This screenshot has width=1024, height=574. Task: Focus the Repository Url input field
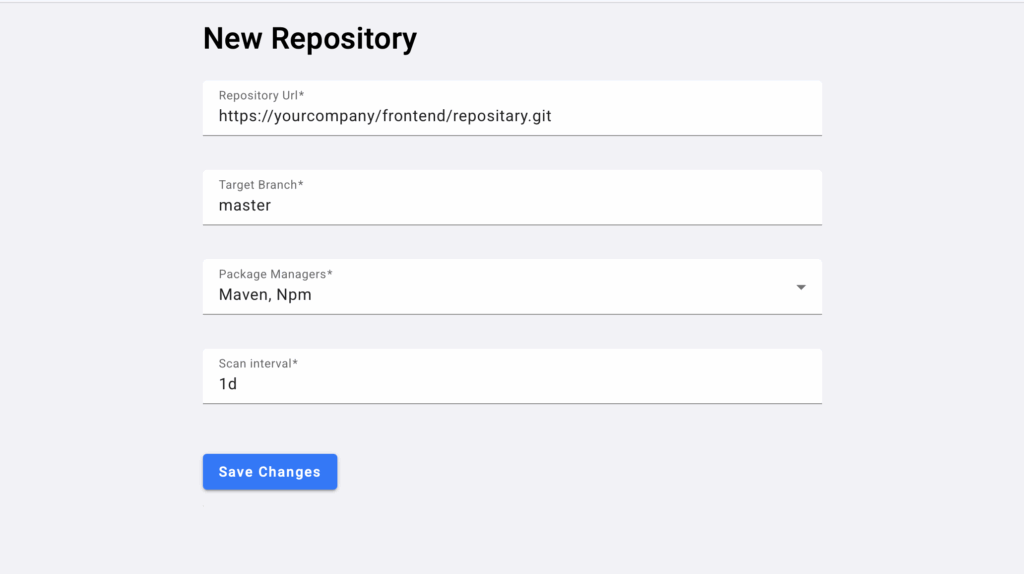pos(512,108)
